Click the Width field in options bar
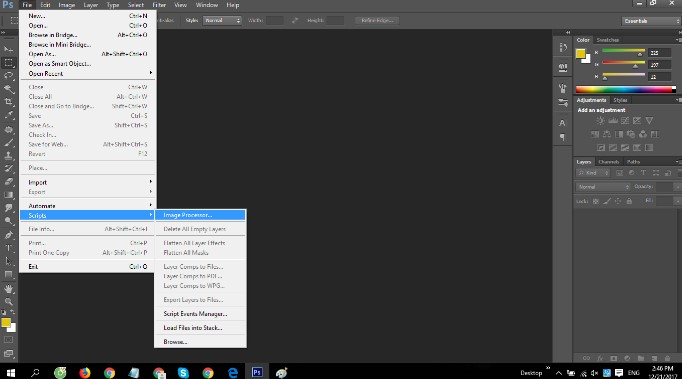The height and width of the screenshot is (379, 682). [x=275, y=20]
